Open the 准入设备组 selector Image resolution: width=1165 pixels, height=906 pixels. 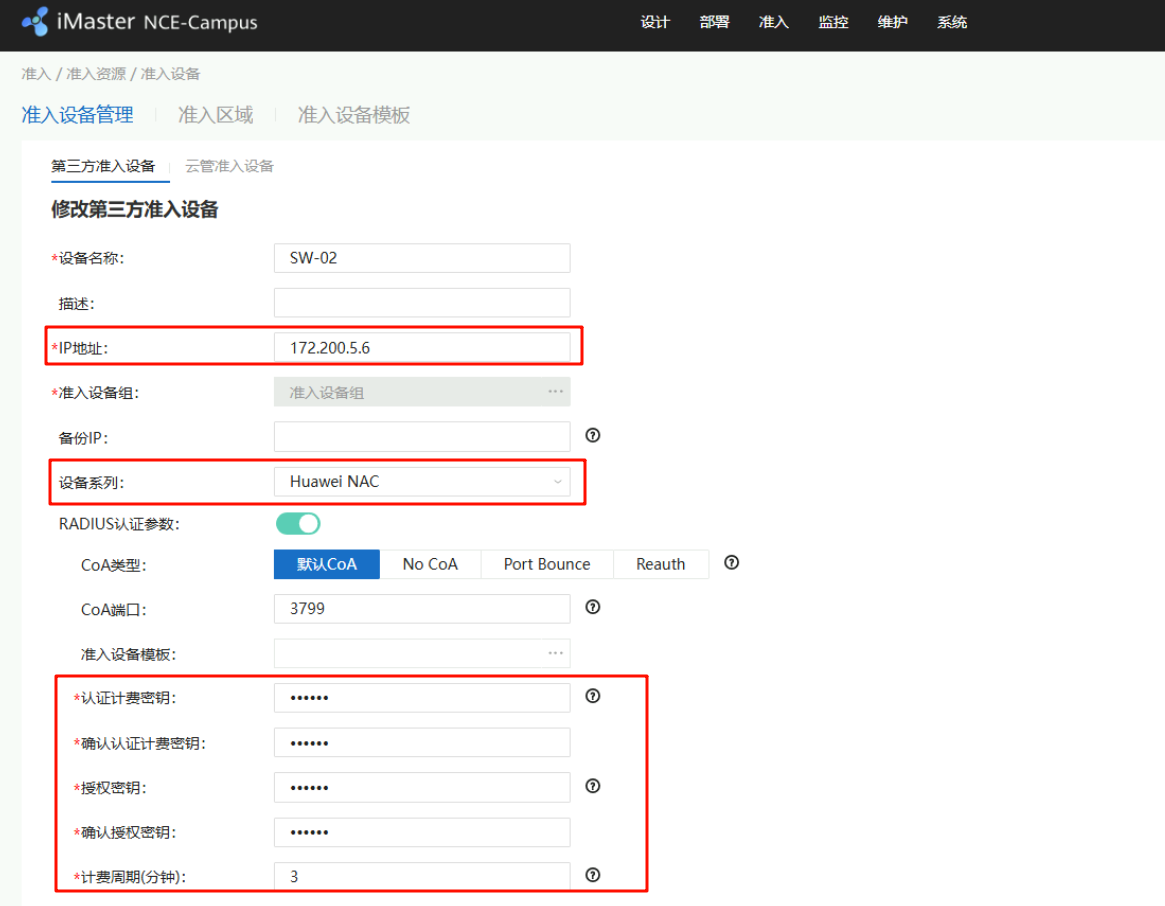coord(422,392)
